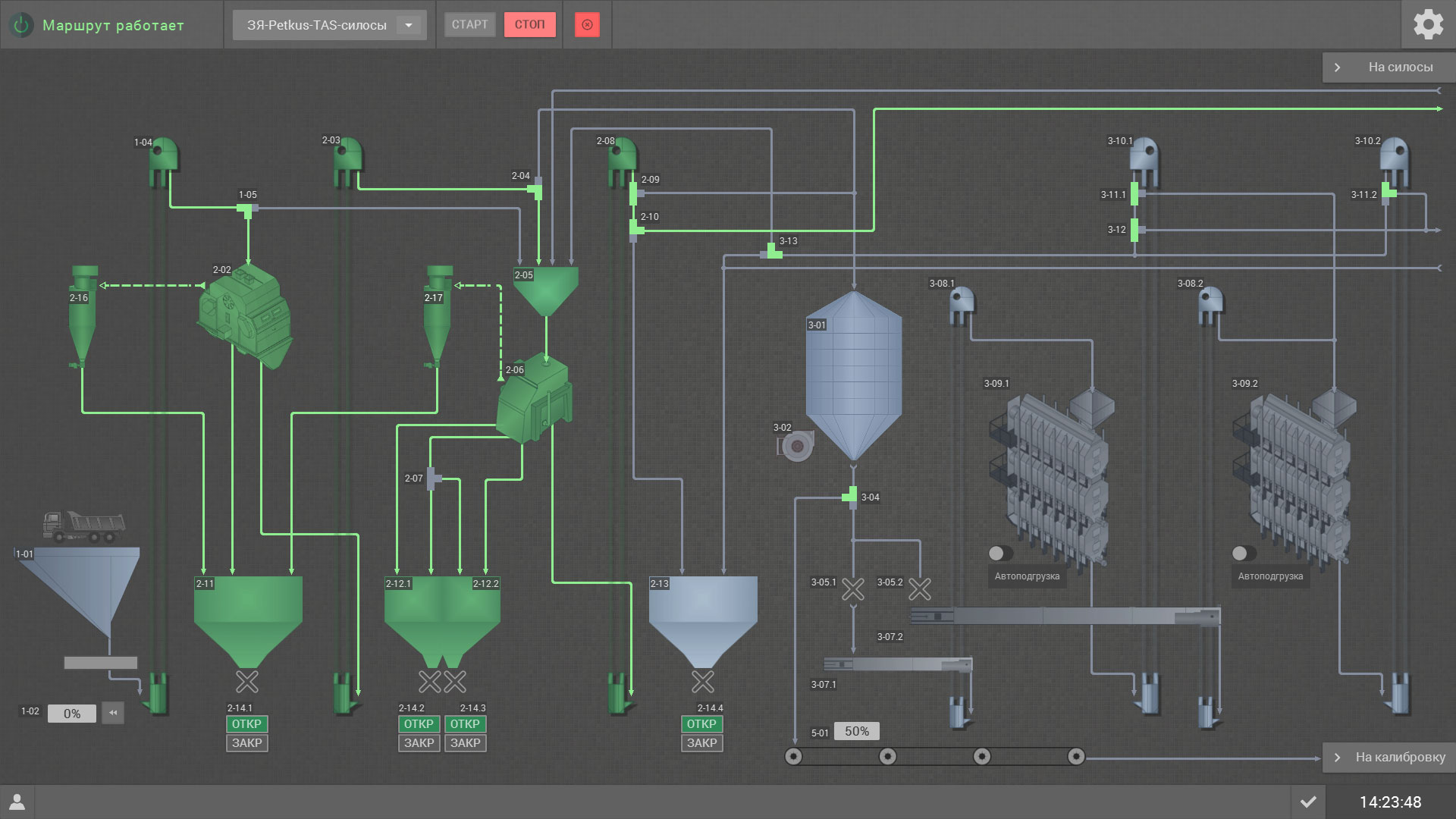Viewport: 1456px width, 819px height.
Task: Click the green power icon
Action: pos(21,25)
